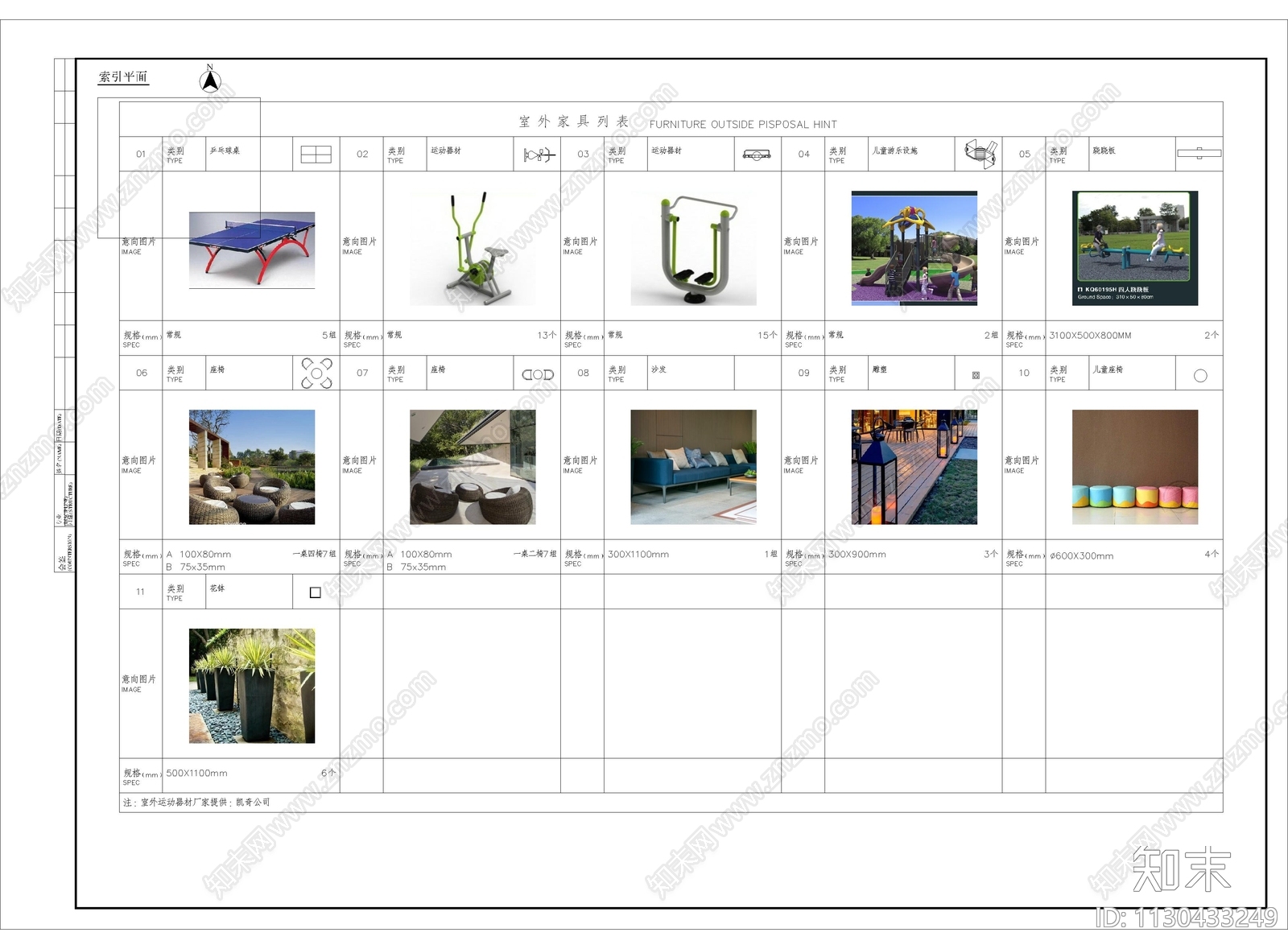Click the fitness equipment plan symbol in item 03

click(757, 155)
